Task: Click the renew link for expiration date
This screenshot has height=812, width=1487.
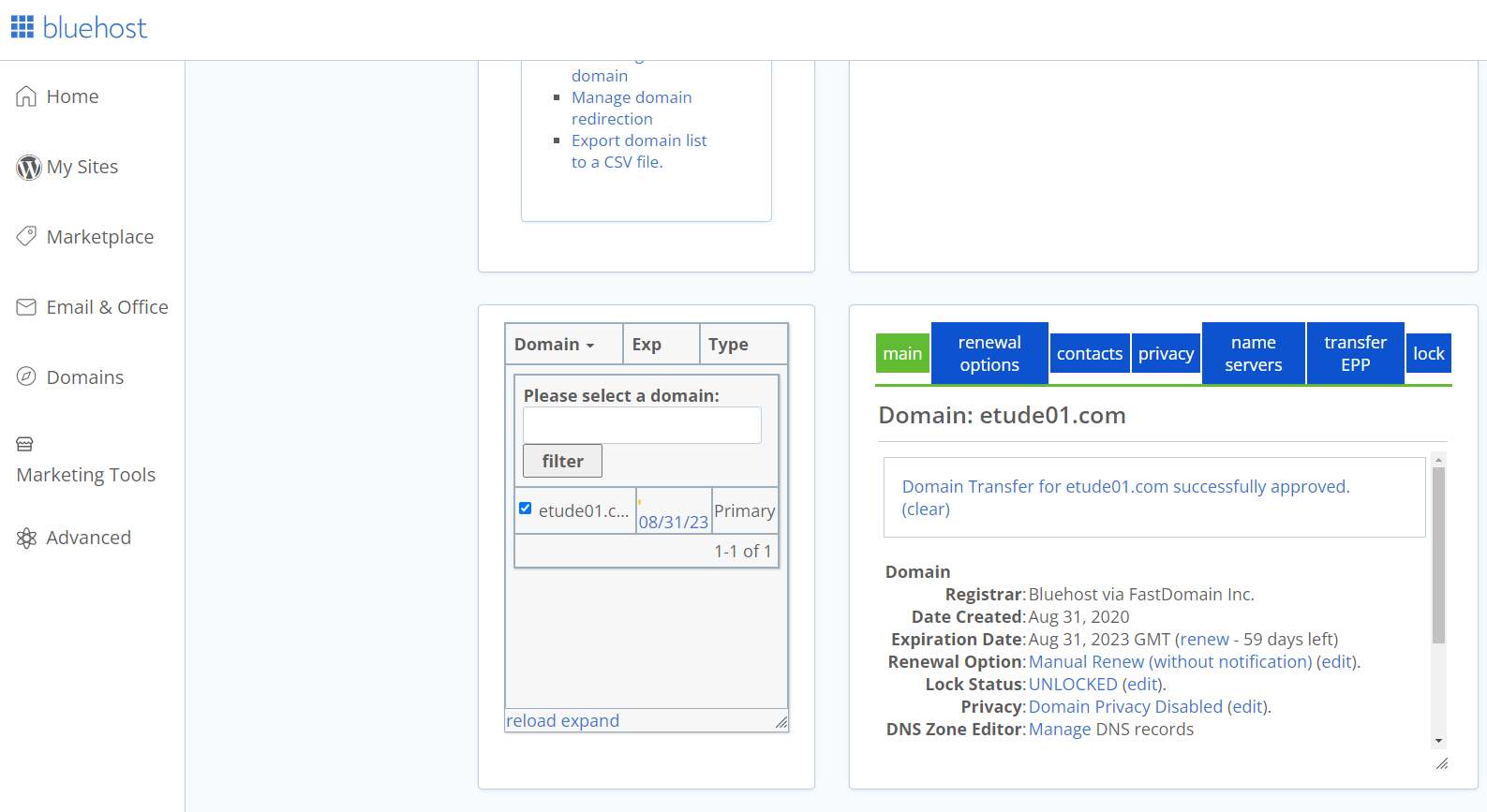Action: point(1205,639)
